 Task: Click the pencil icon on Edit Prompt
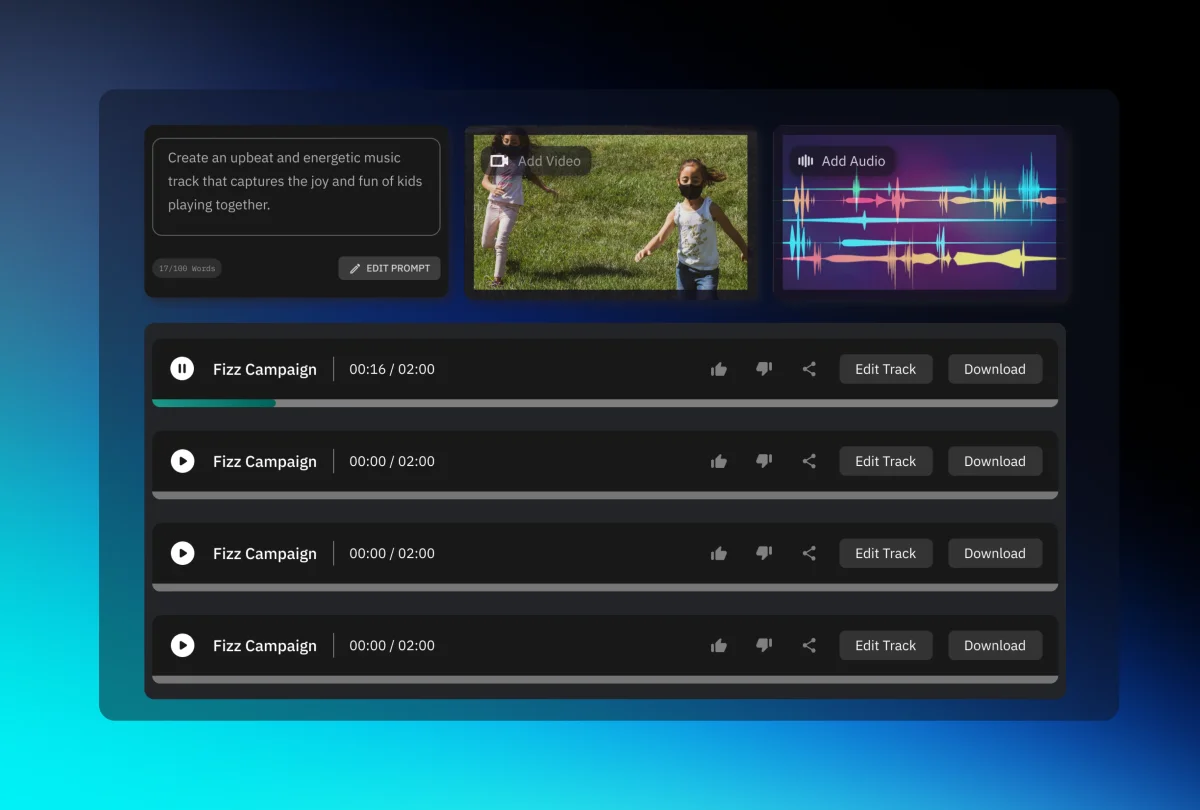click(x=355, y=268)
